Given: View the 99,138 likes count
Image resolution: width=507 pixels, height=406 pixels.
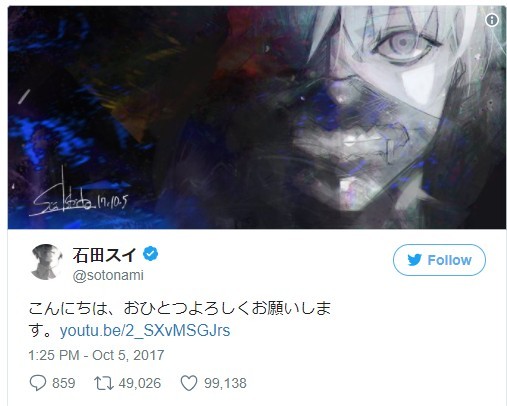Looking at the screenshot, I should point(225,383).
